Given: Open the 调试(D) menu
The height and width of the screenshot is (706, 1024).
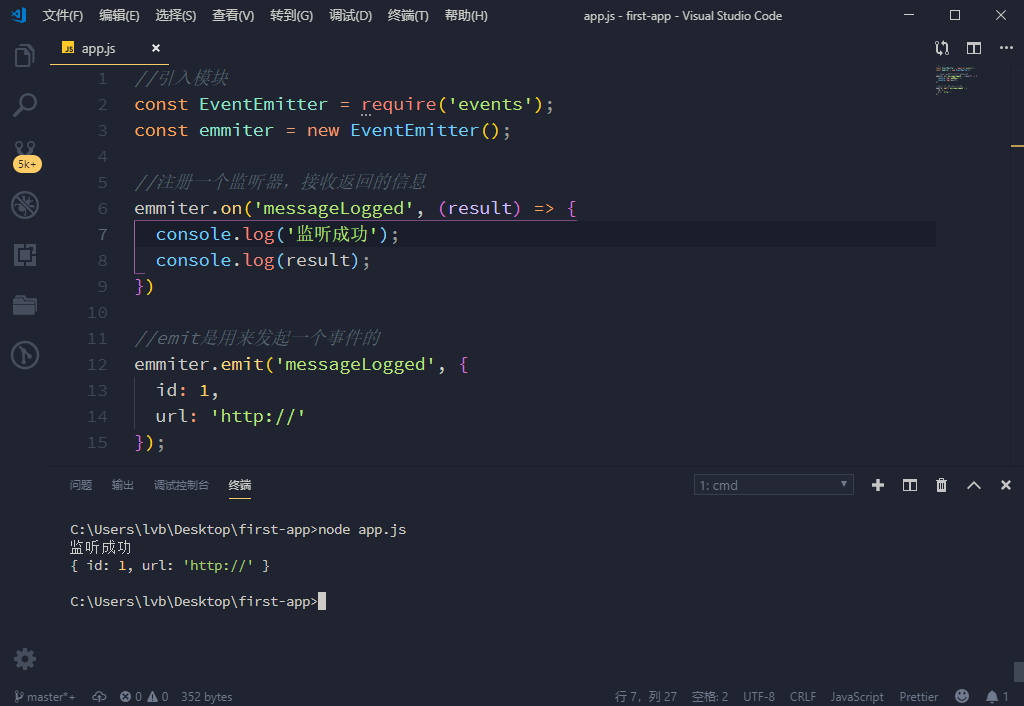Looking at the screenshot, I should pos(350,16).
